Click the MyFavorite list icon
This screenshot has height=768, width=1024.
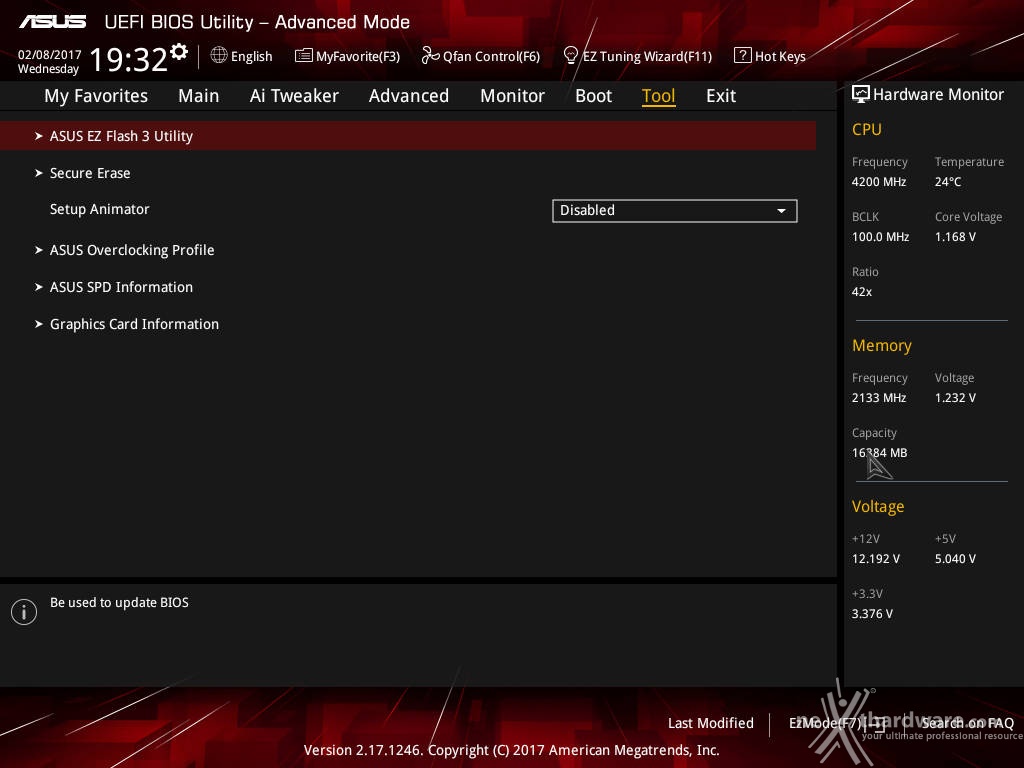(x=304, y=56)
